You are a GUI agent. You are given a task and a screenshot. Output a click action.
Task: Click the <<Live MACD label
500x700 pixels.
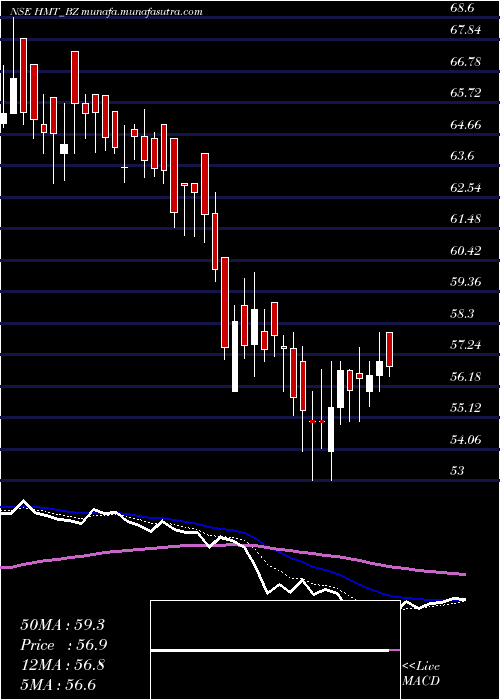pos(421,673)
